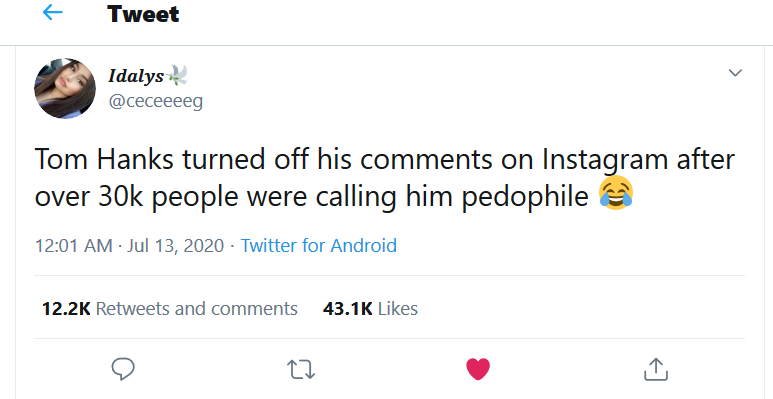Click the crying-laughing emoji in the tweet

tap(616, 193)
